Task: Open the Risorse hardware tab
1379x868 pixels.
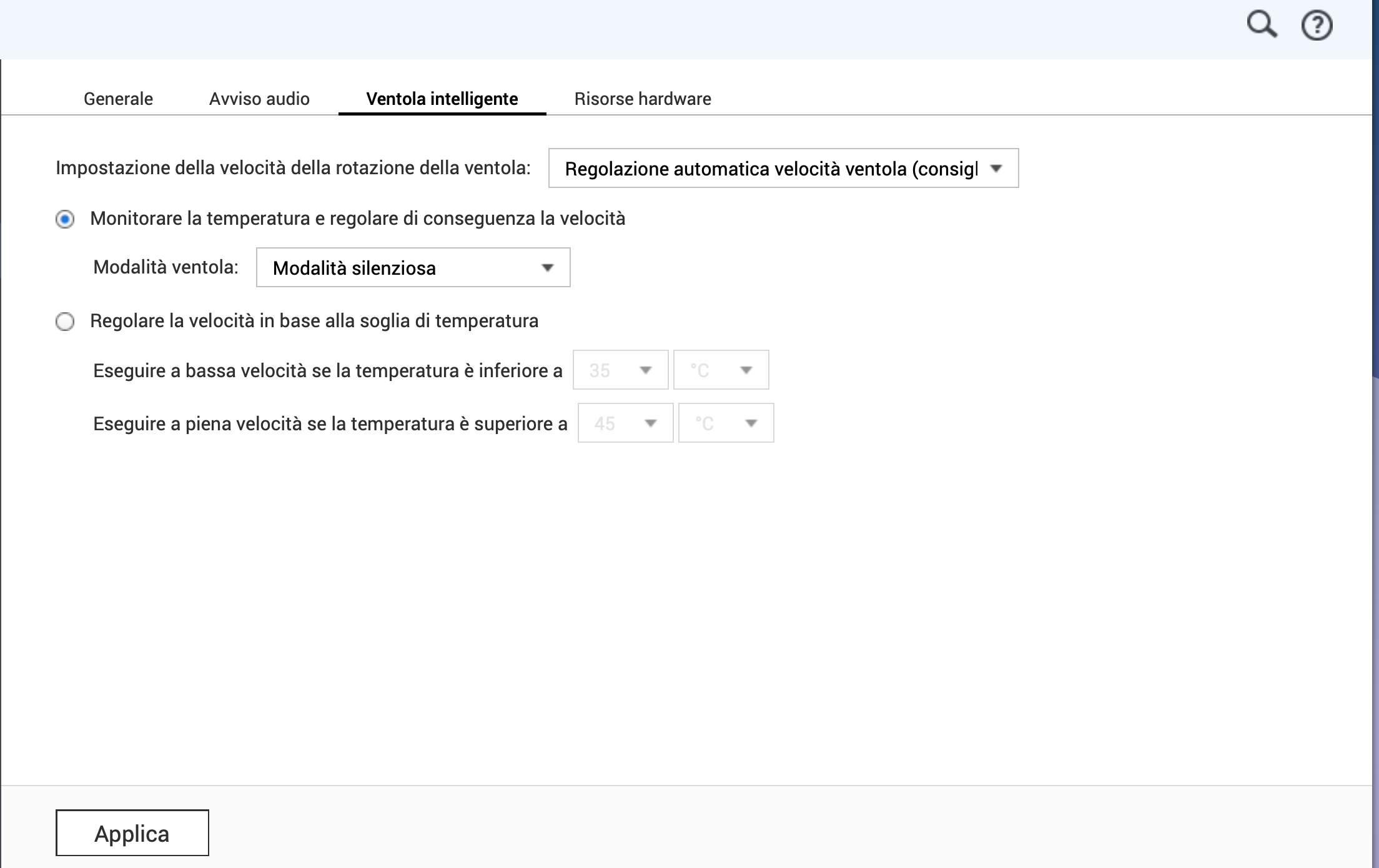Action: [x=643, y=99]
